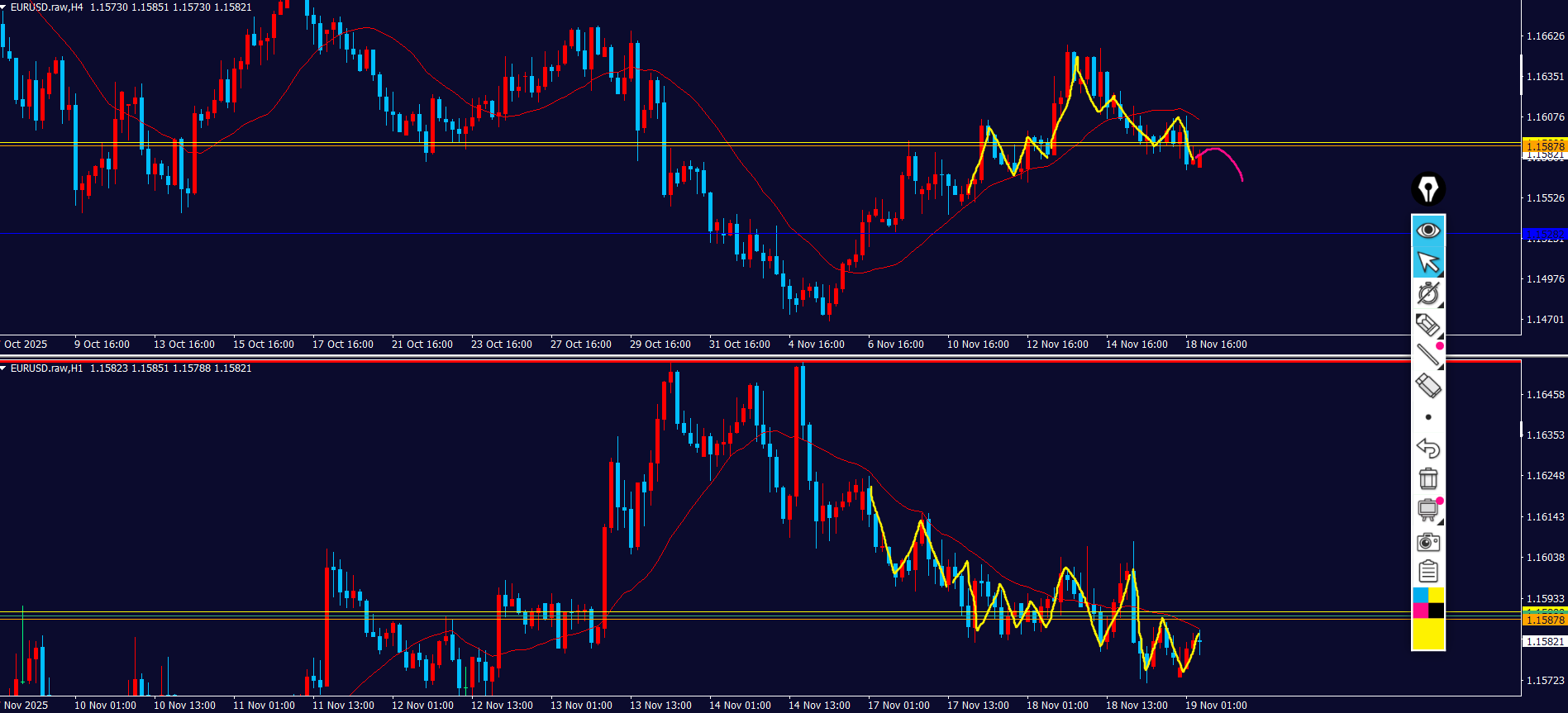Undo the last drawn stroke
The image size is (1568, 713).
(x=1427, y=448)
